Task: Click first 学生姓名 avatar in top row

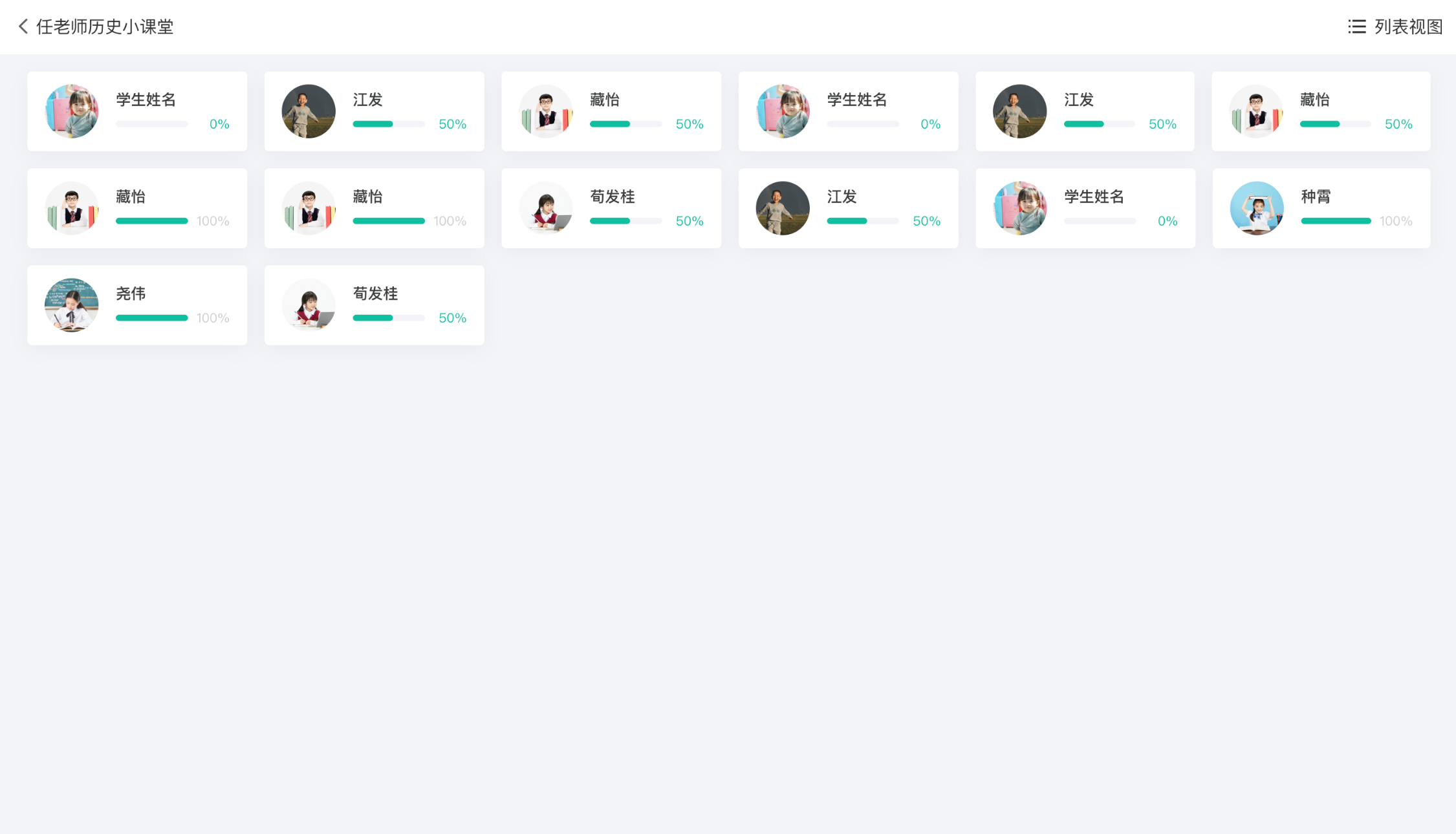Action: click(x=71, y=111)
